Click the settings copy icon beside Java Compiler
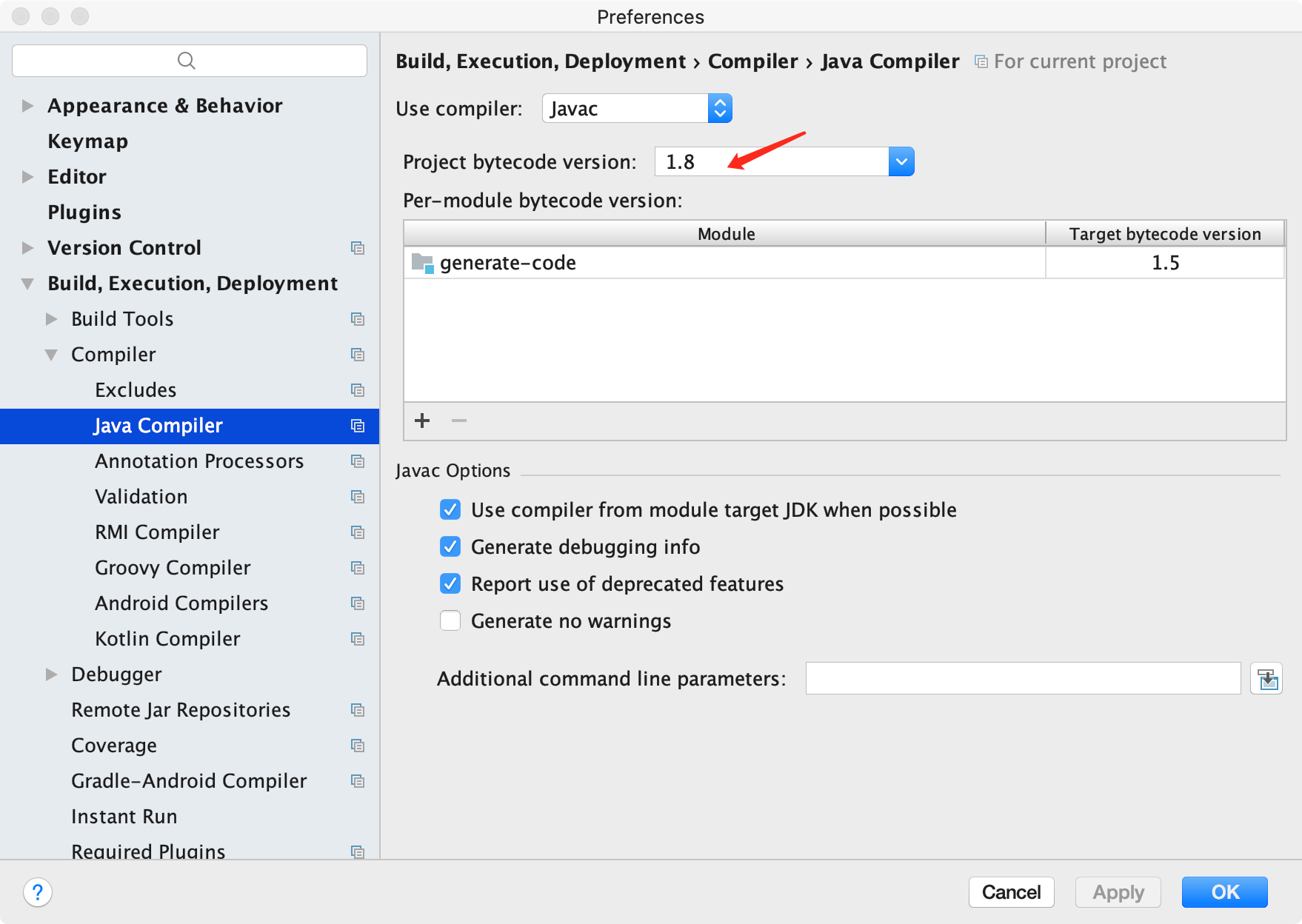 tap(358, 426)
